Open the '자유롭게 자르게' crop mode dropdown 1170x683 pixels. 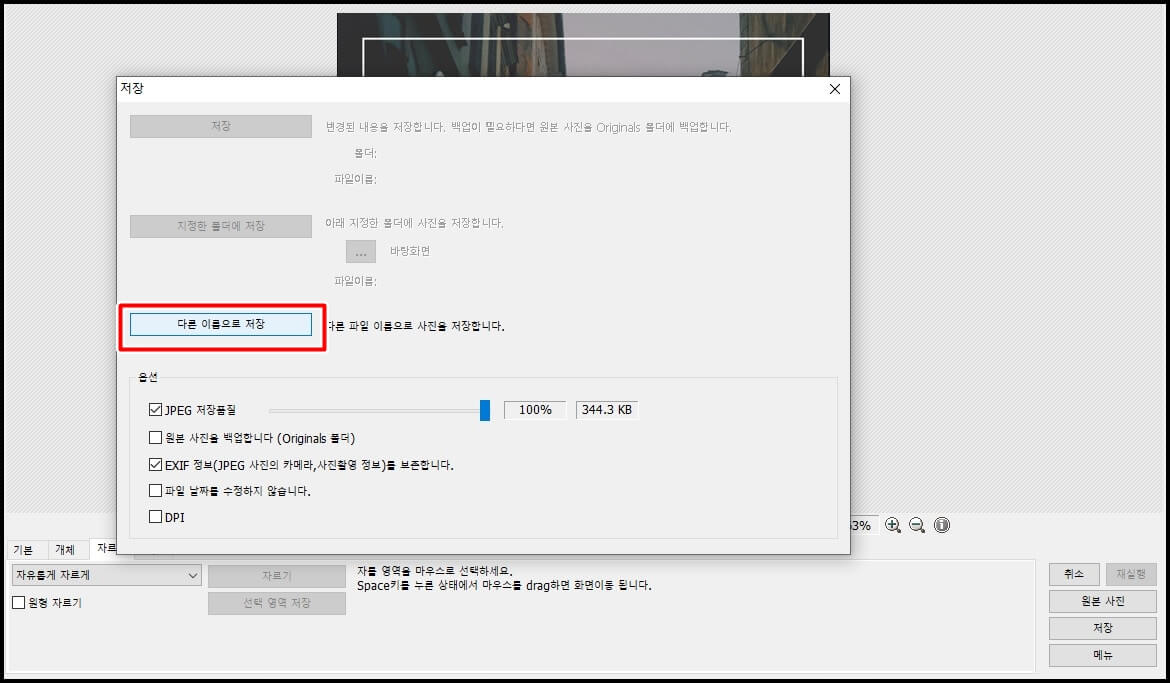click(107, 575)
